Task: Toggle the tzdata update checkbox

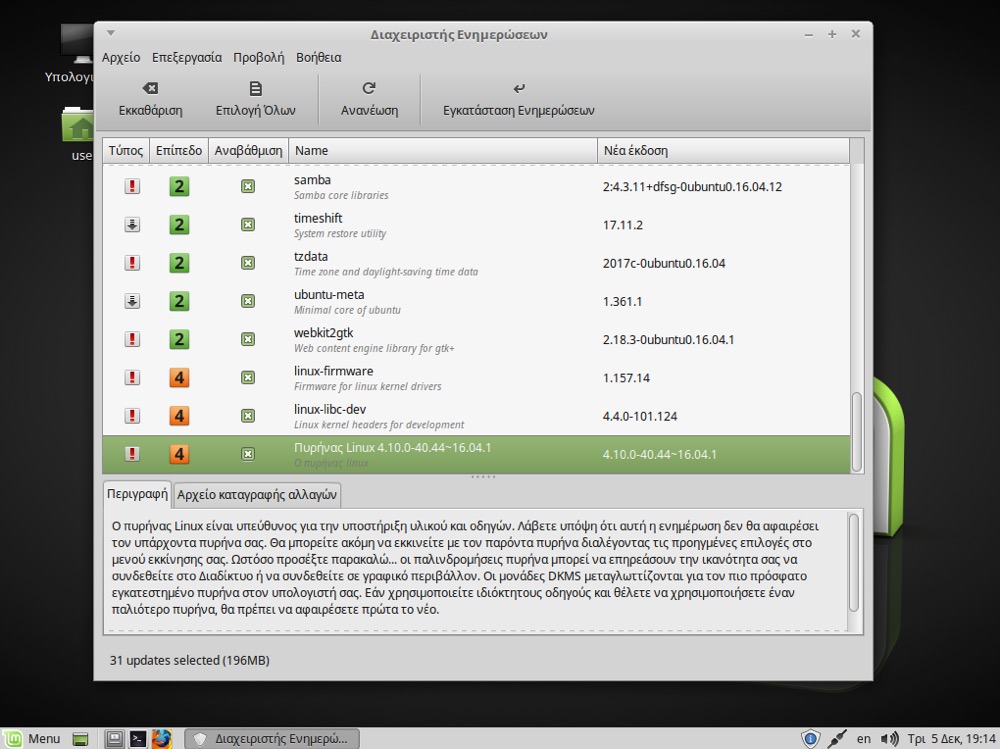Action: tap(248, 263)
